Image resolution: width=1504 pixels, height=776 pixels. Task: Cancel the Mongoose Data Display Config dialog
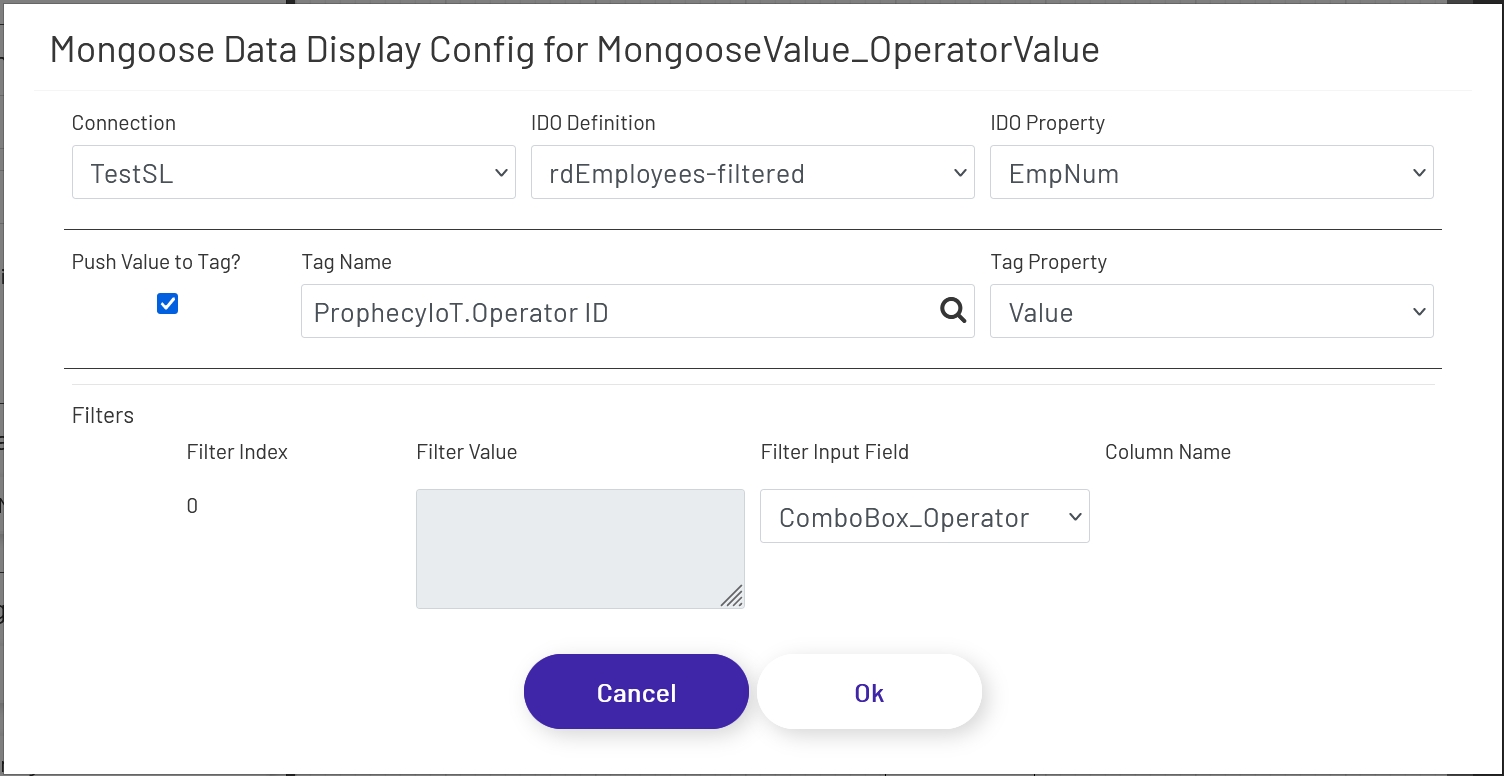pos(636,691)
